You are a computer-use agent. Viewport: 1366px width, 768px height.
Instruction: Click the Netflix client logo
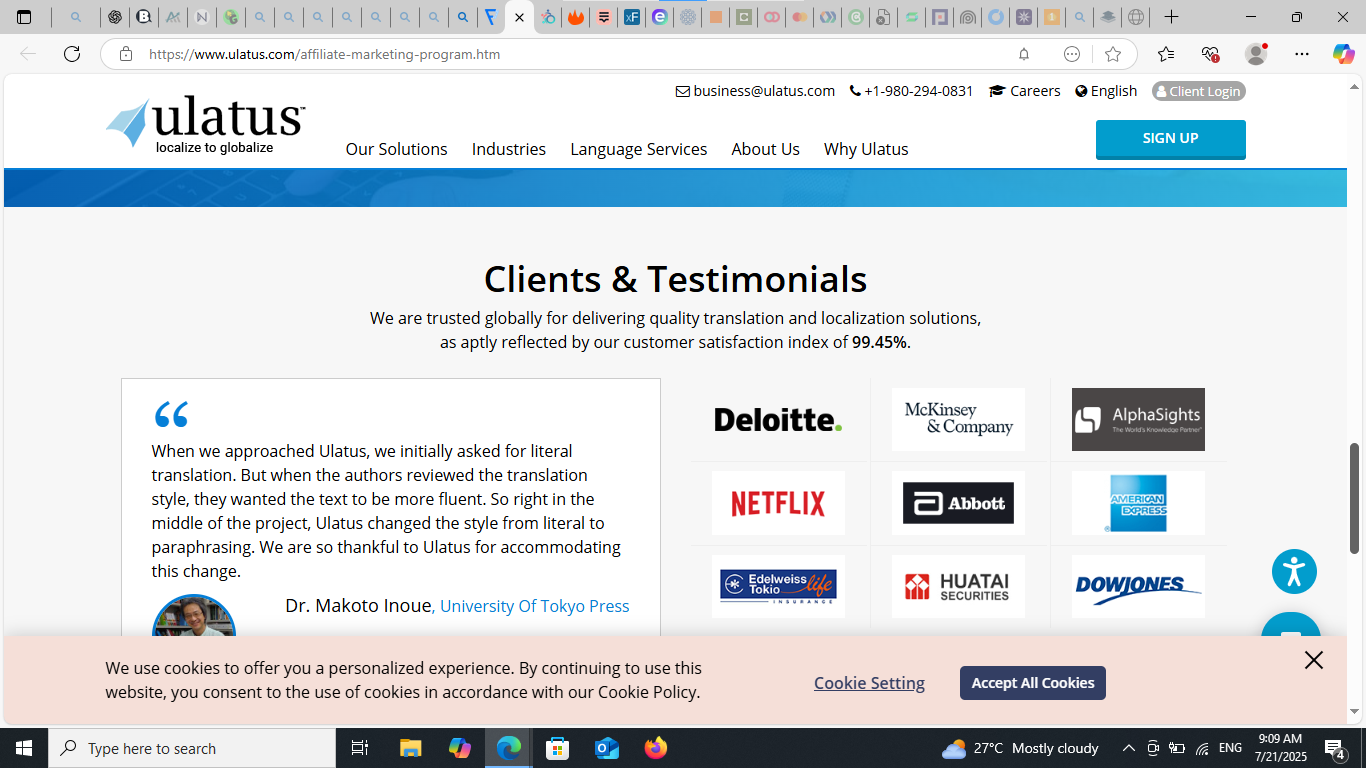tap(778, 503)
